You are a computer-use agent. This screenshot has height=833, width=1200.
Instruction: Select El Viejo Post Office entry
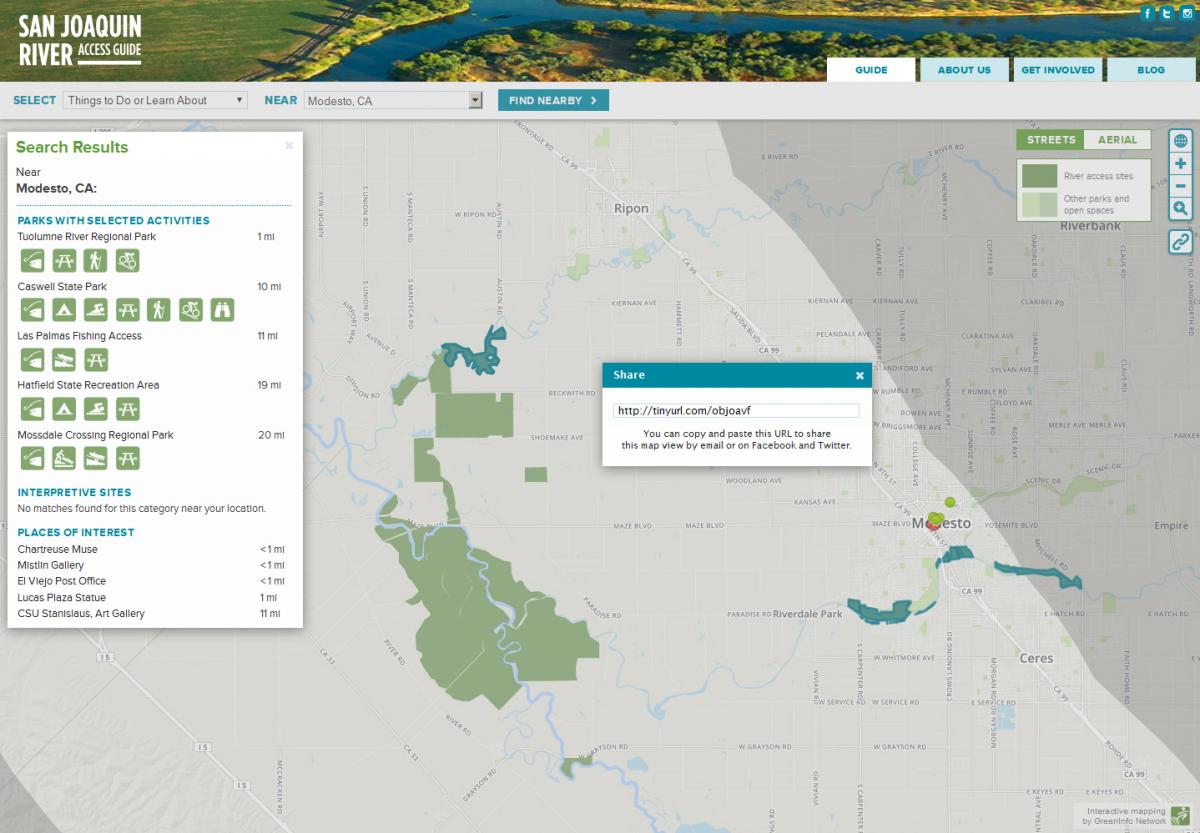pyautogui.click(x=61, y=581)
